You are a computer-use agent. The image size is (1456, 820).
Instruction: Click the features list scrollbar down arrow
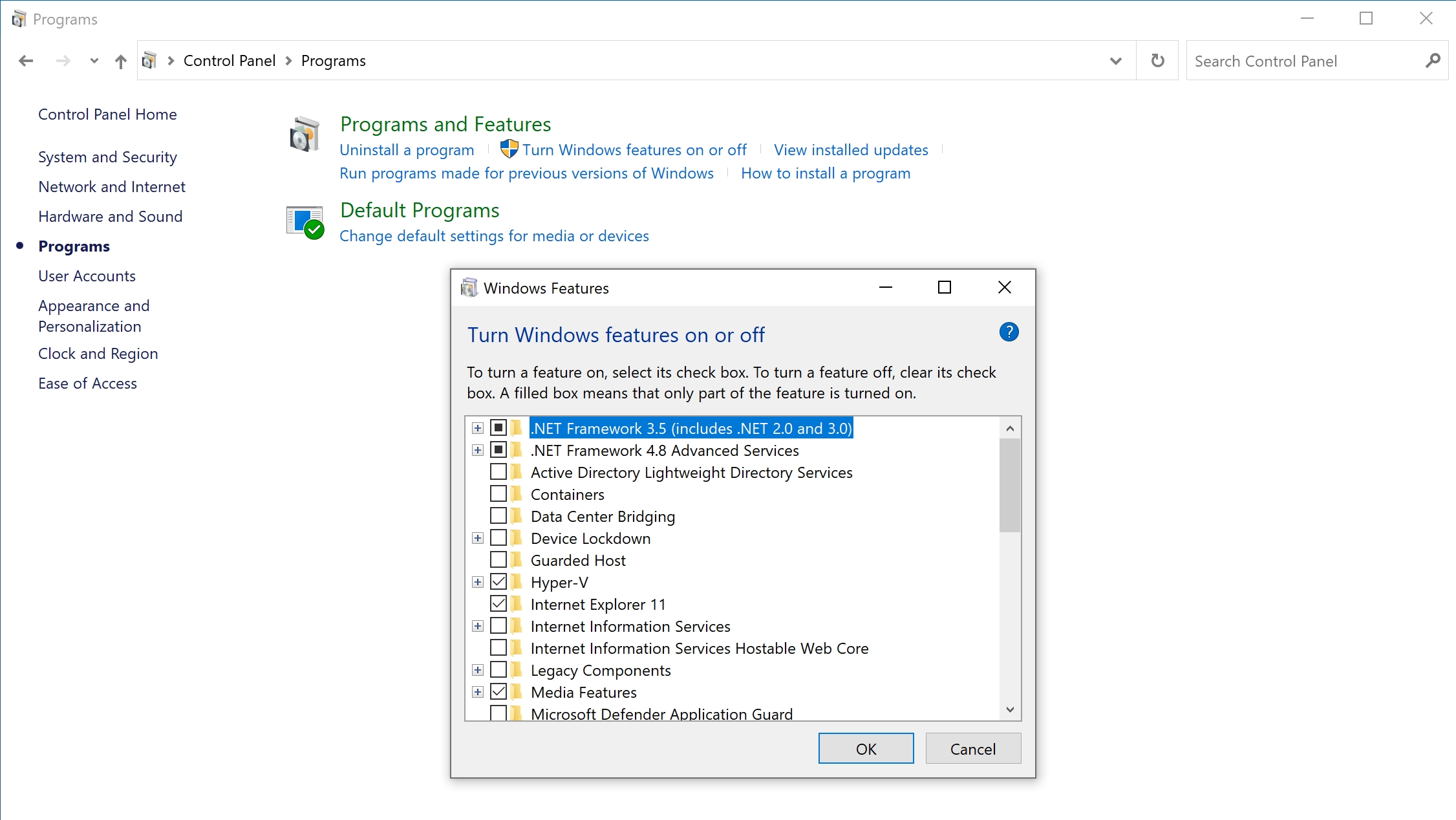coord(1010,709)
